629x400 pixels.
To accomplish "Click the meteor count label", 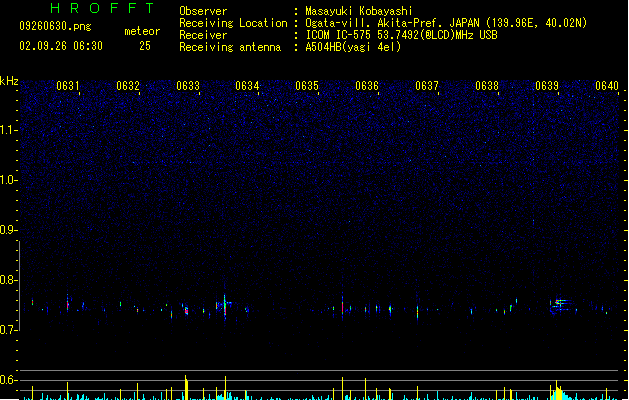I will pyautogui.click(x=142, y=31).
